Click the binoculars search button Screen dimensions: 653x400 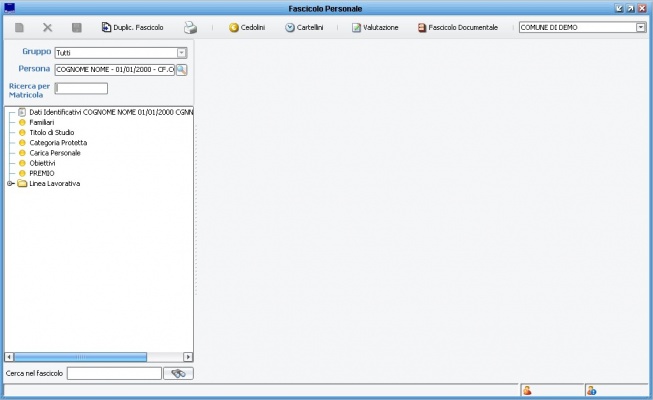(x=178, y=373)
